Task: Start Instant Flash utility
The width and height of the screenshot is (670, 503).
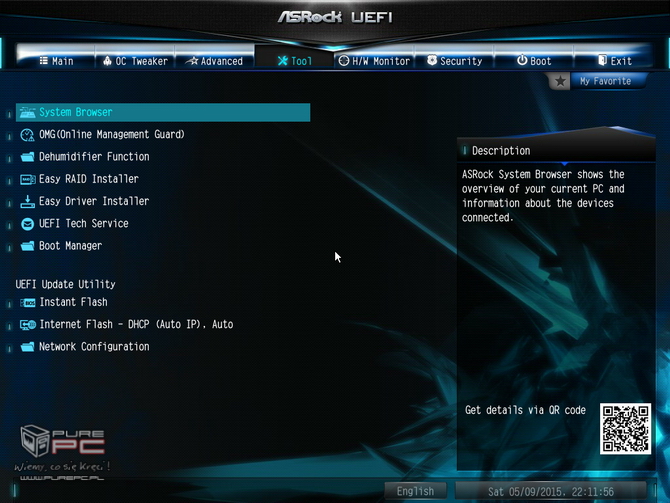Action: tap(73, 302)
